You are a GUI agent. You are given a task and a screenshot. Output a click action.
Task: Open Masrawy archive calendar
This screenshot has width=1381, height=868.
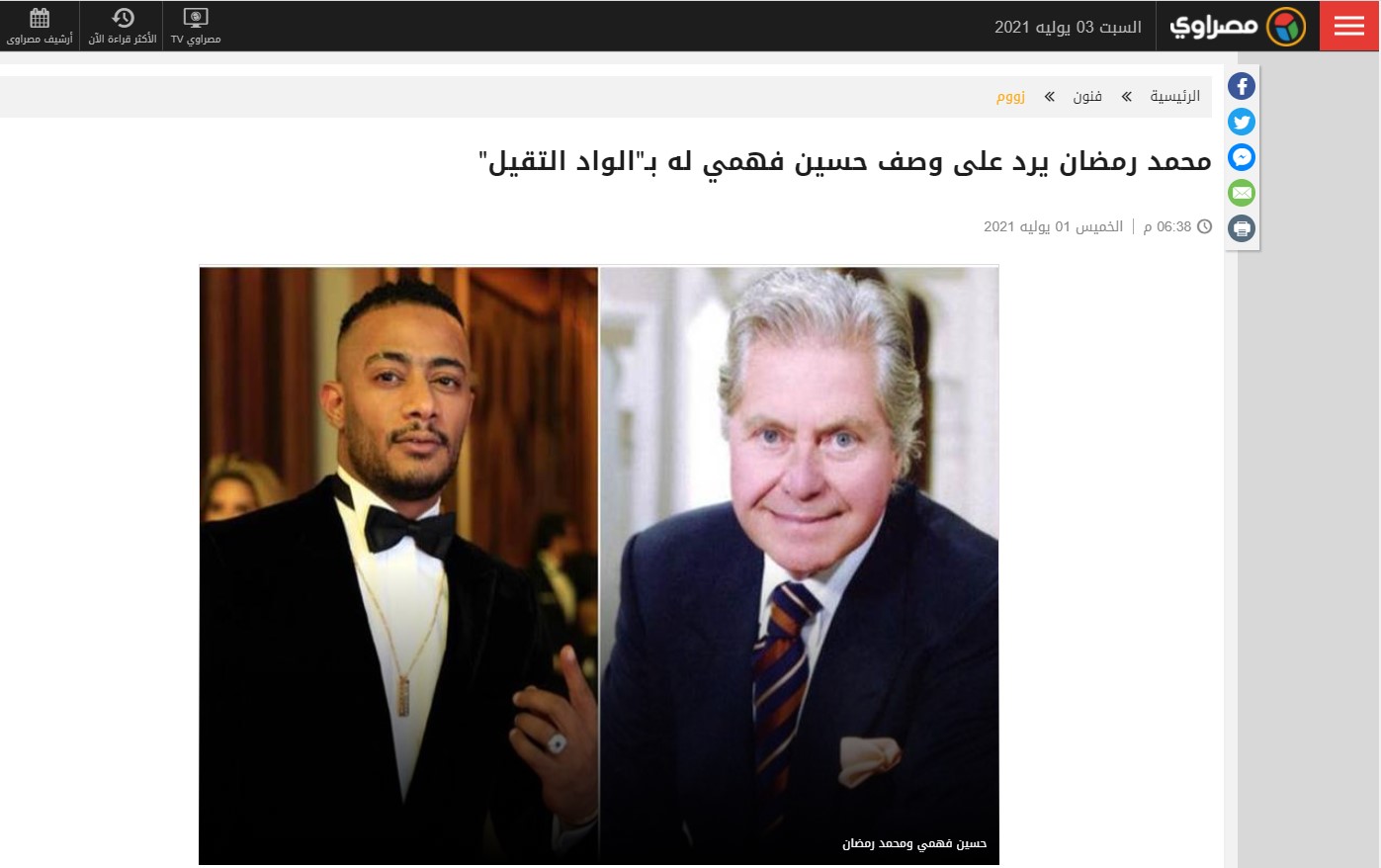coord(40,26)
